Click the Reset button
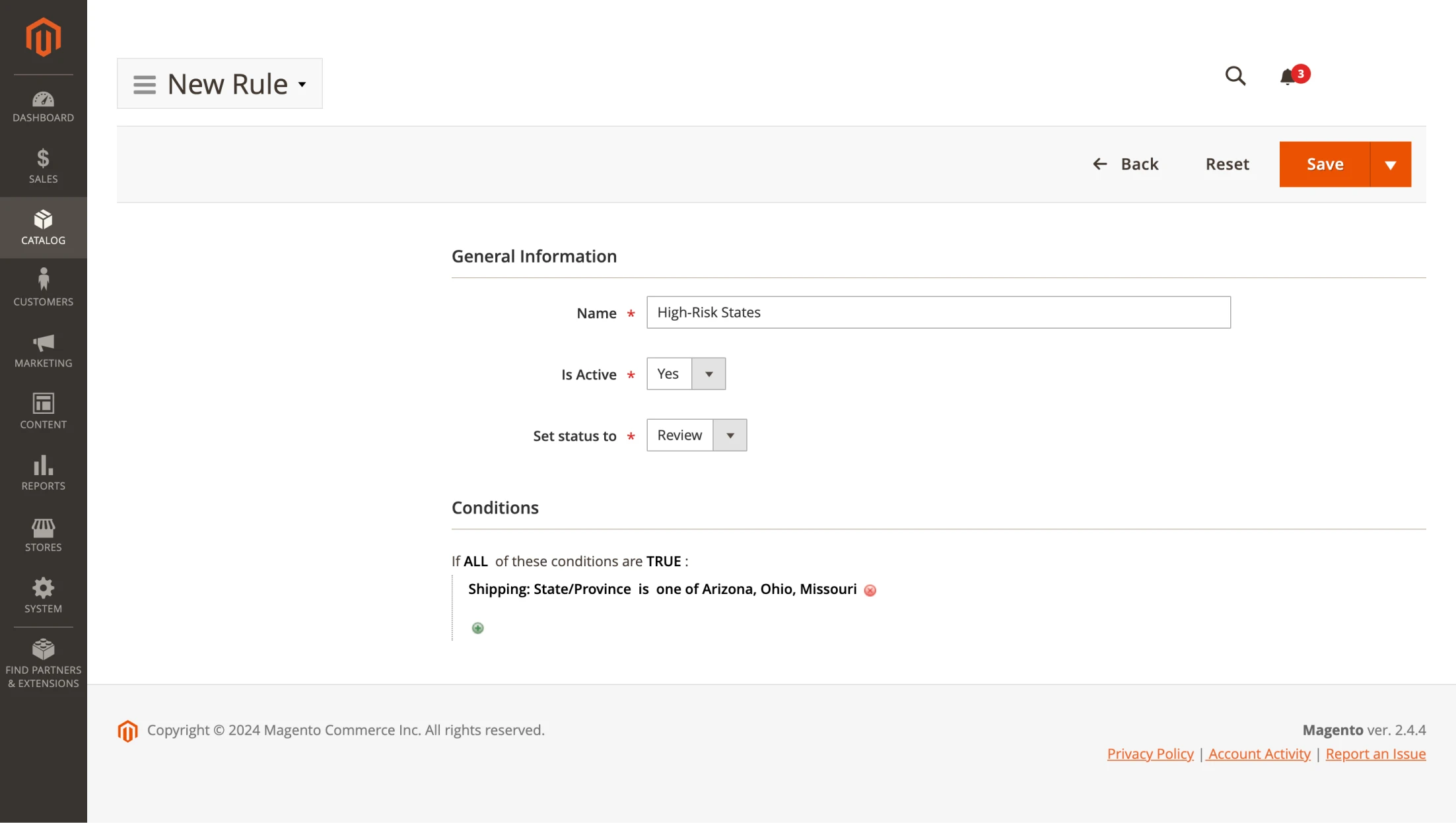The width and height of the screenshot is (1456, 823). [x=1227, y=164]
